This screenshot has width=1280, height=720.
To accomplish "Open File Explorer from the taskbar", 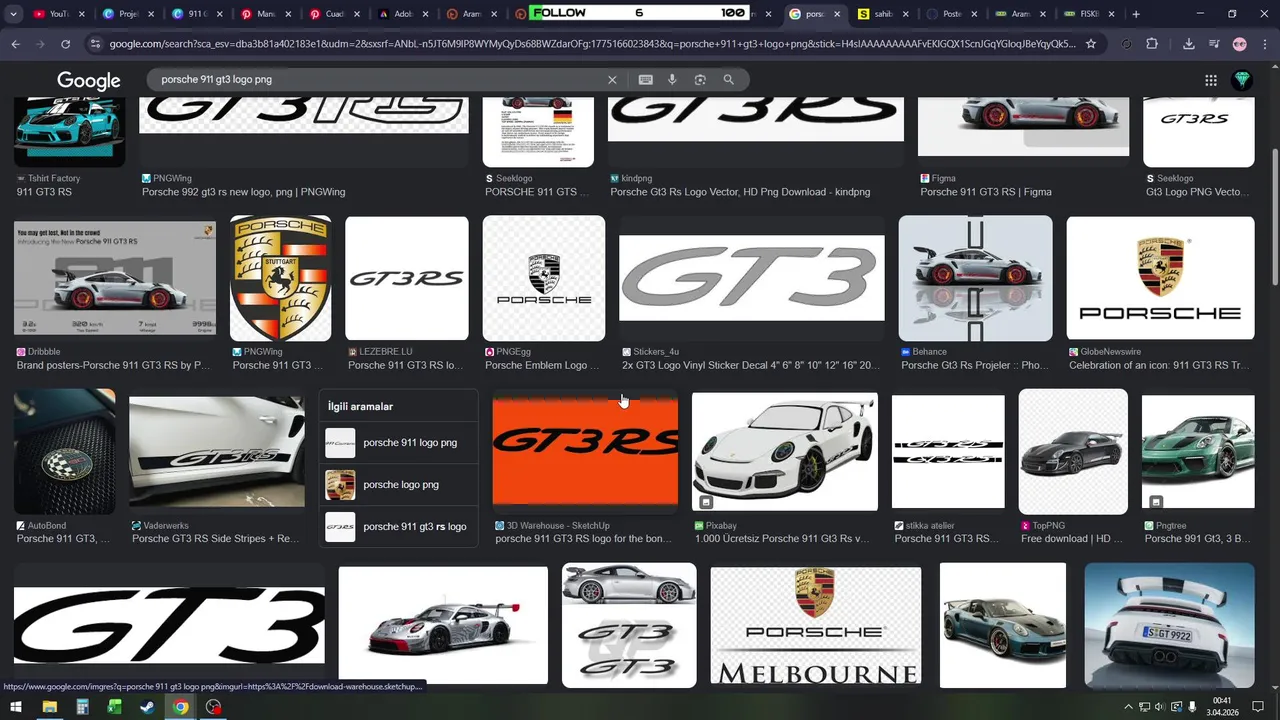I will click(49, 707).
